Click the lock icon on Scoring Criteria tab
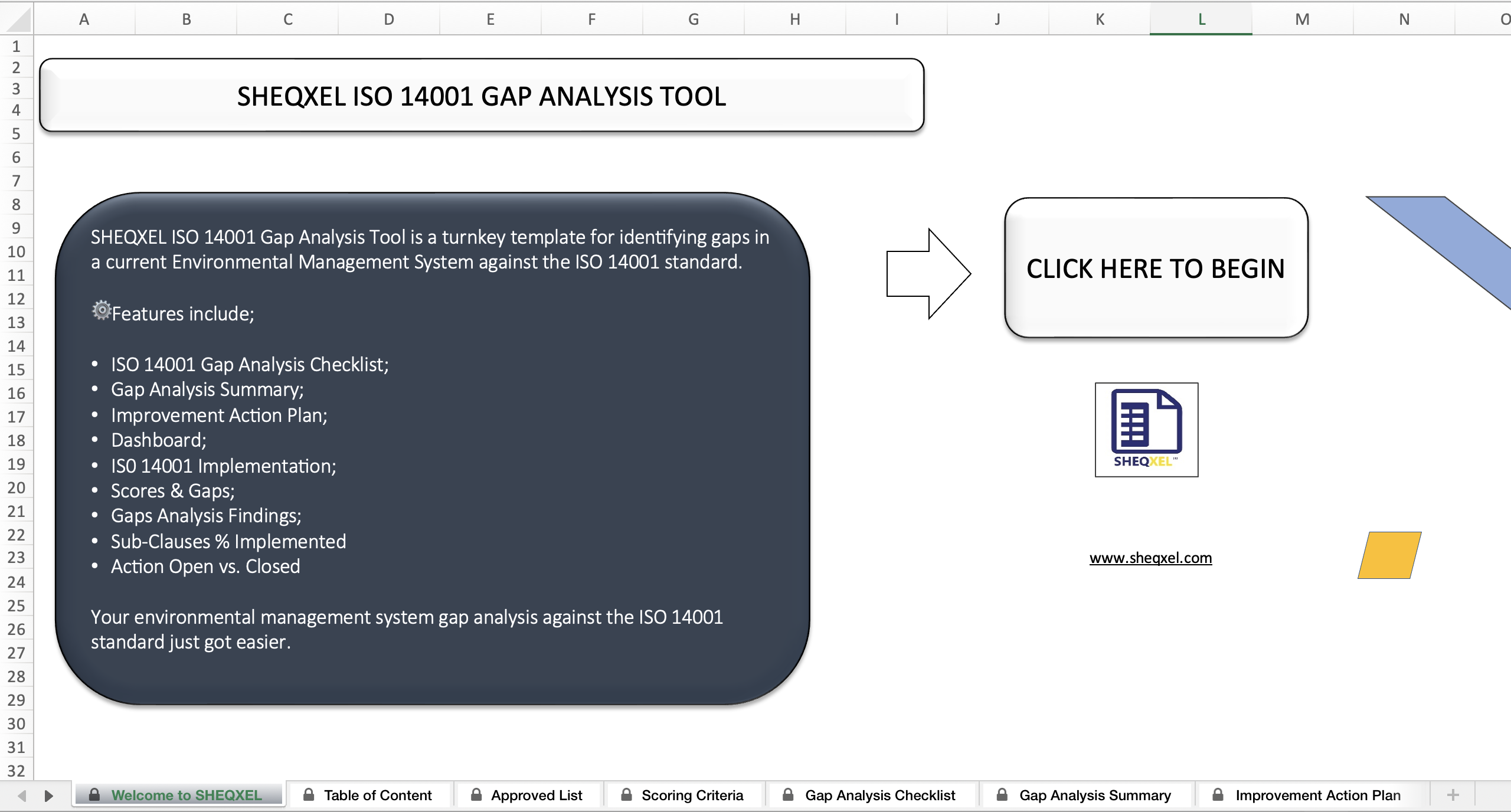Screen dimensions: 1511x812 [x=627, y=795]
